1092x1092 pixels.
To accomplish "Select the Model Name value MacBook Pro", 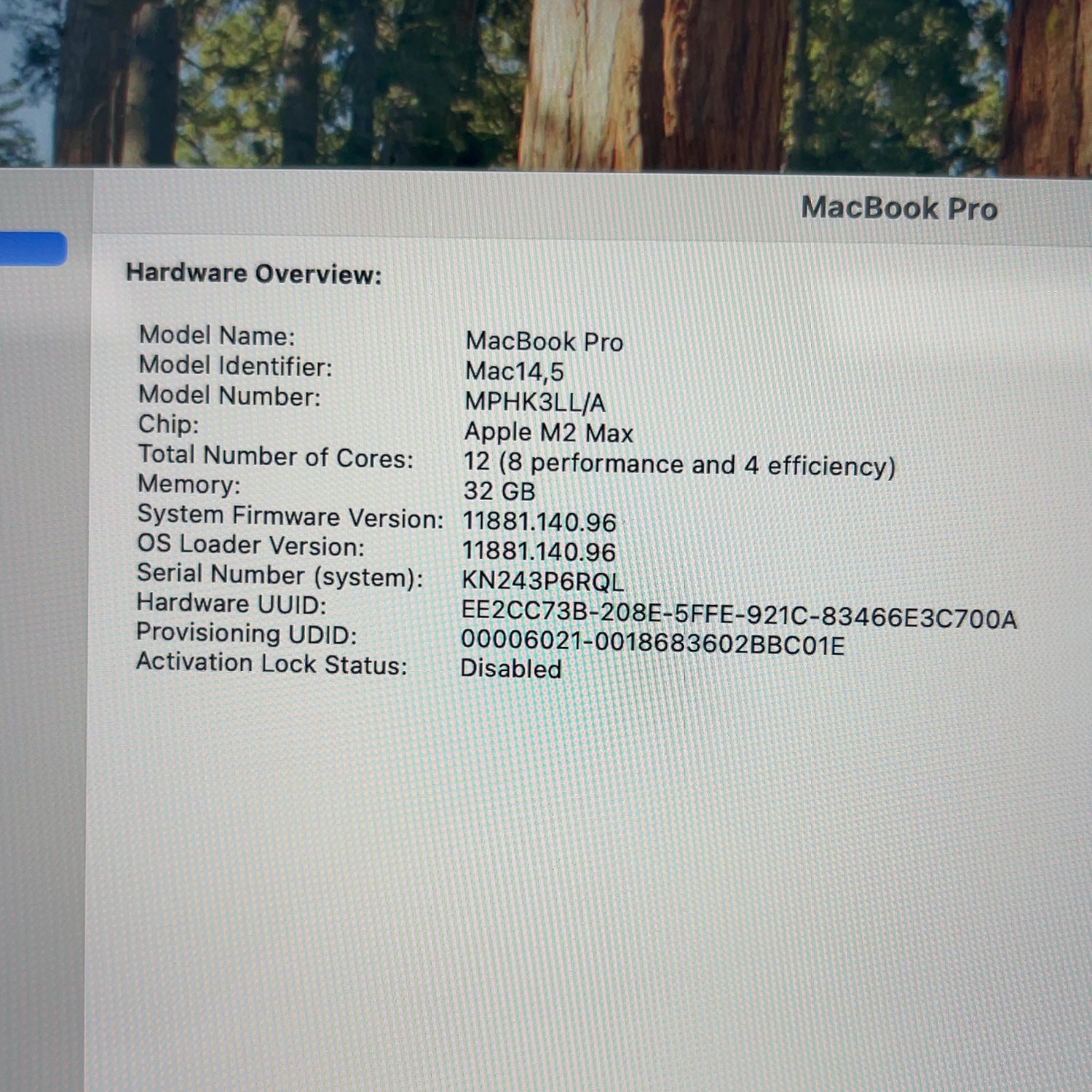I will (545, 341).
